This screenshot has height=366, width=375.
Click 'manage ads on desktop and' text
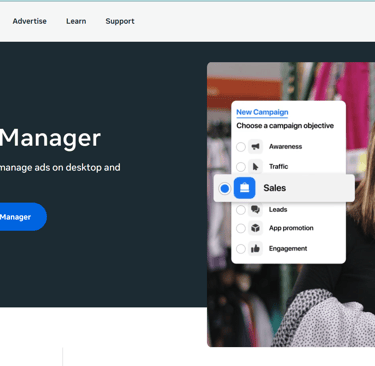tap(60, 167)
